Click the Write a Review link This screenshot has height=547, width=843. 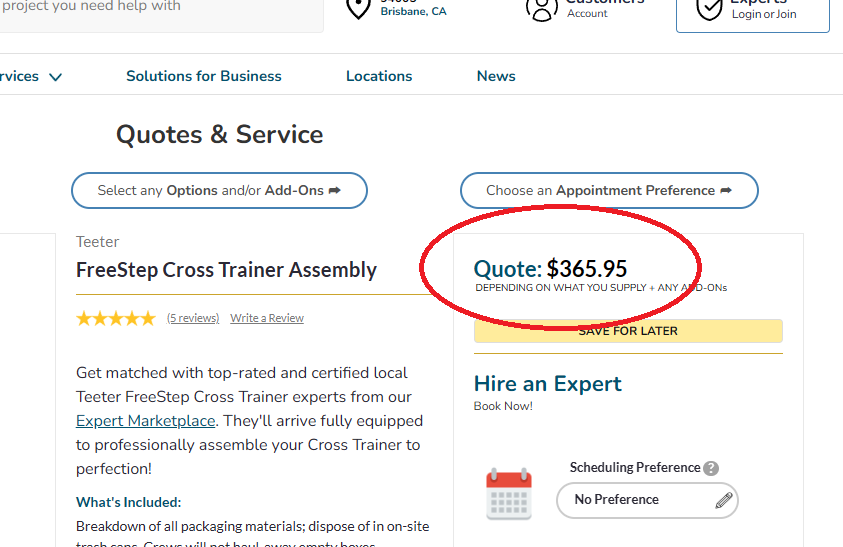click(267, 318)
